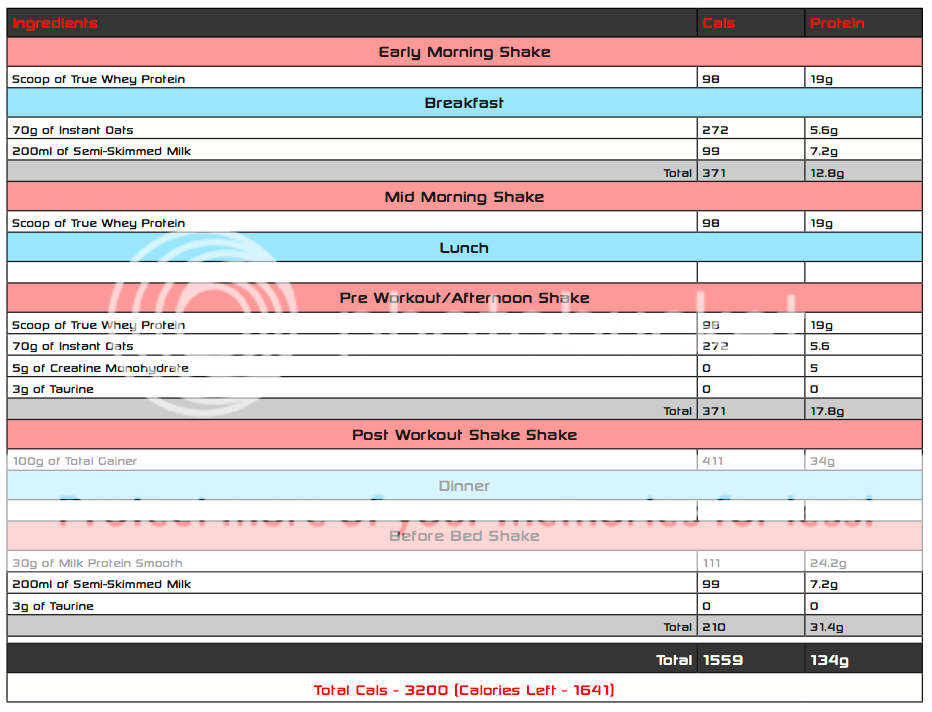Image resolution: width=932 pixels, height=712 pixels.
Task: Click the grand "Total" label in the dark footer row
Action: 674,660
